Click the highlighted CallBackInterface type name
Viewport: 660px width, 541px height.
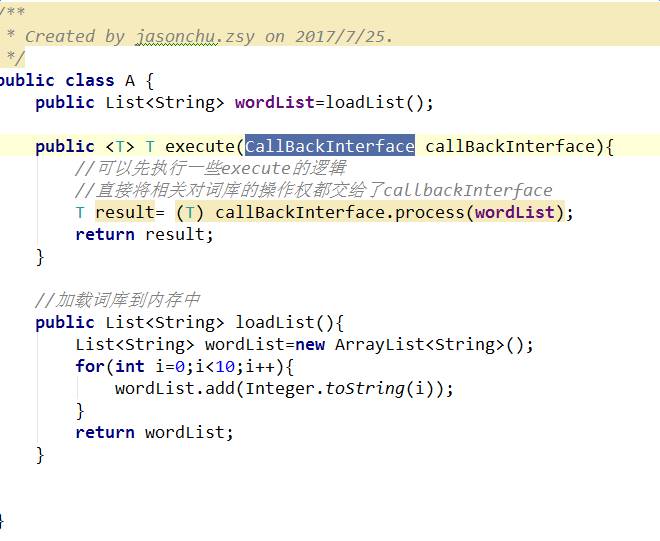click(330, 146)
